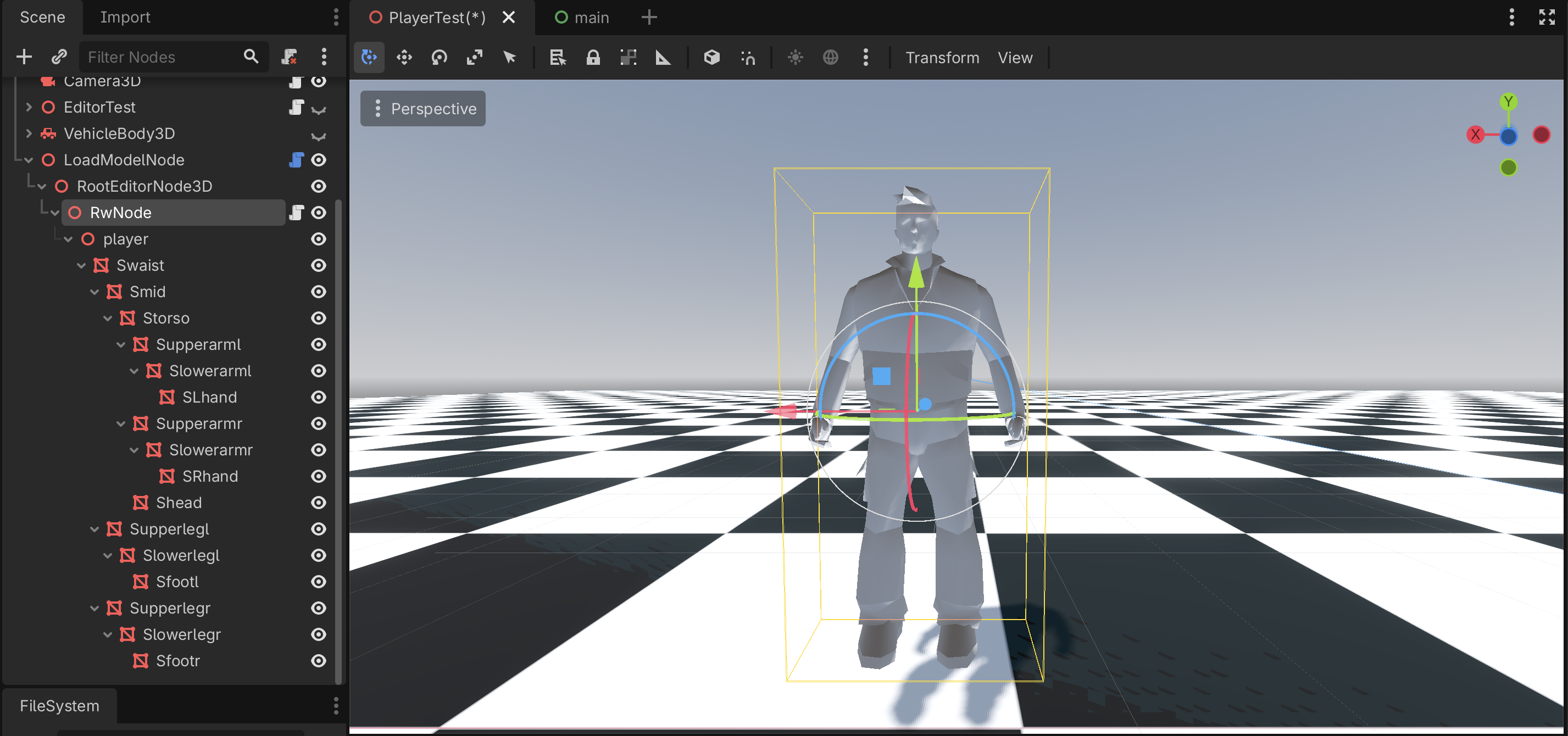Open the script attached to RwNode
The height and width of the screenshot is (736, 1568).
(297, 213)
